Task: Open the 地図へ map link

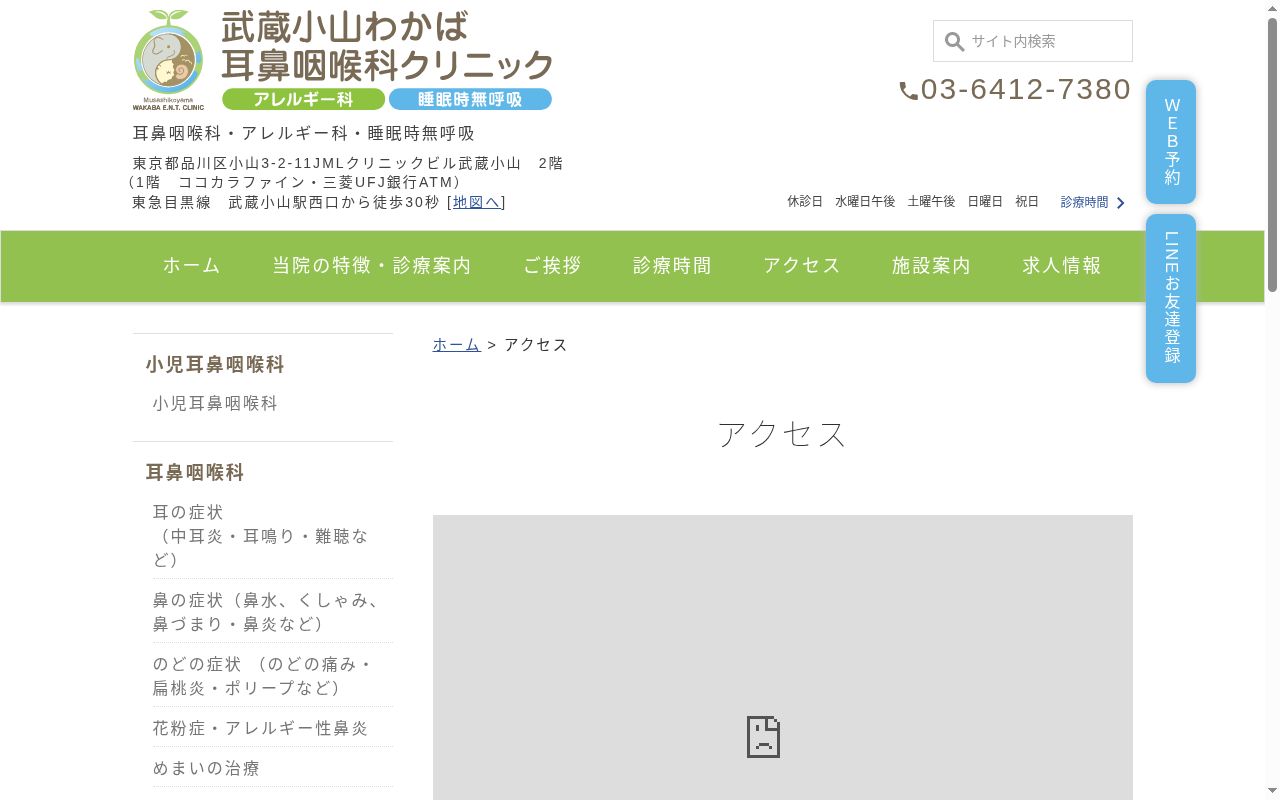Action: pyautogui.click(x=476, y=202)
